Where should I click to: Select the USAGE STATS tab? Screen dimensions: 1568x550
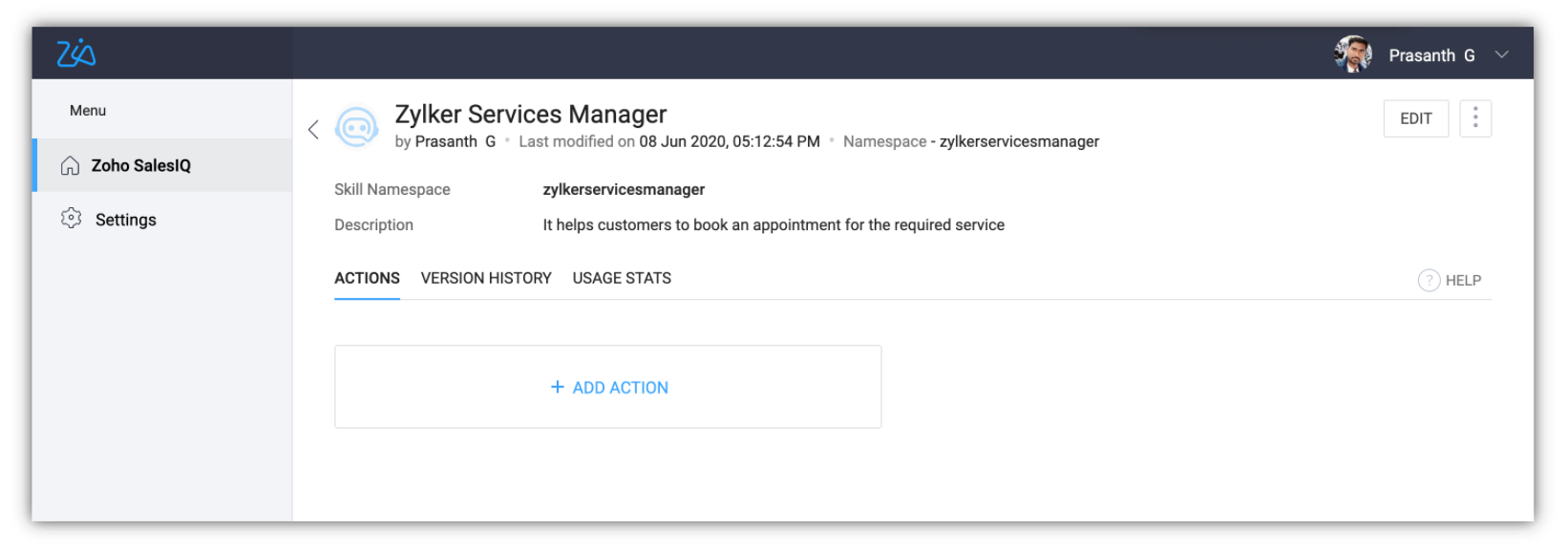coord(622,278)
